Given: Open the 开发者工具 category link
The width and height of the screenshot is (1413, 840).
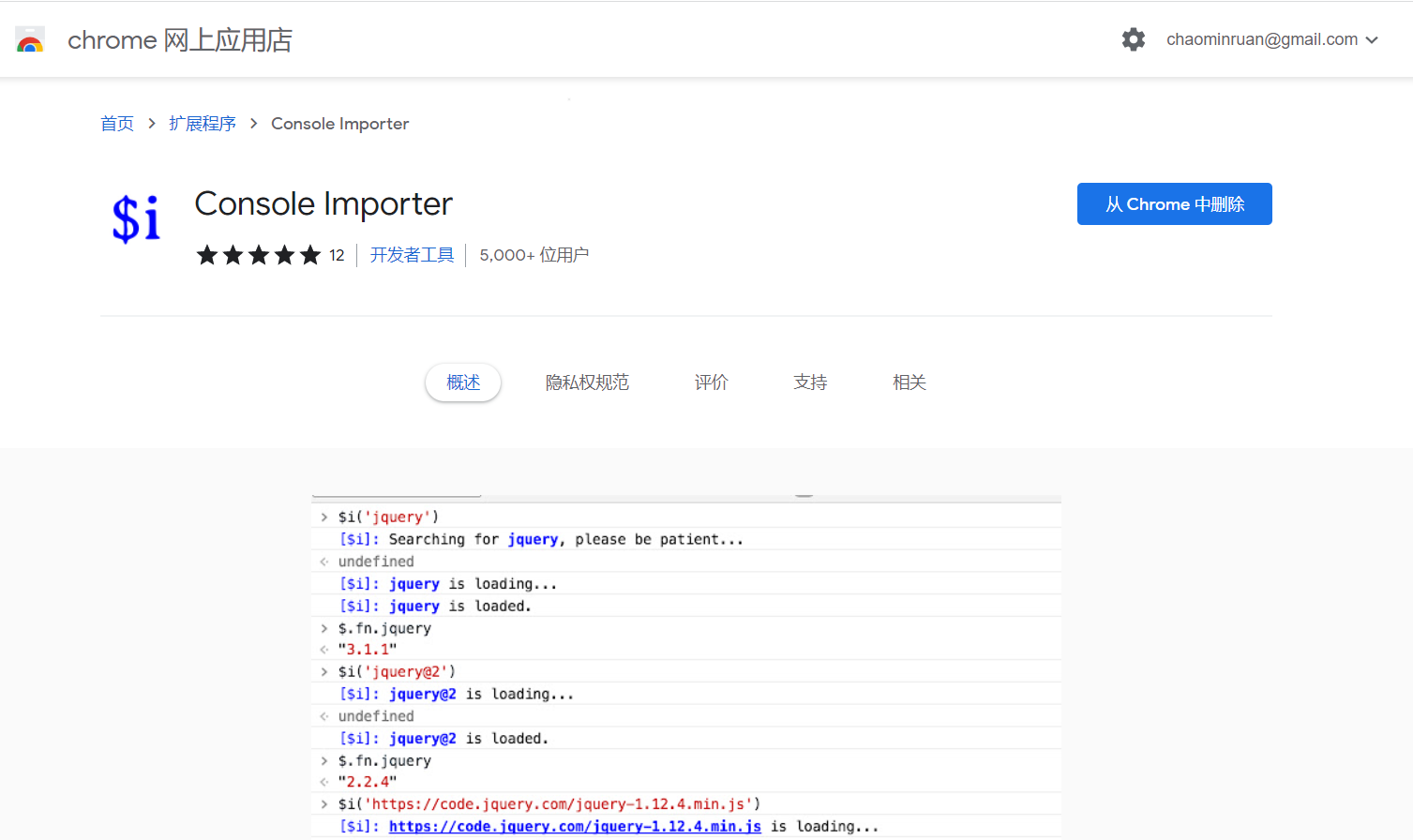Looking at the screenshot, I should [x=412, y=254].
